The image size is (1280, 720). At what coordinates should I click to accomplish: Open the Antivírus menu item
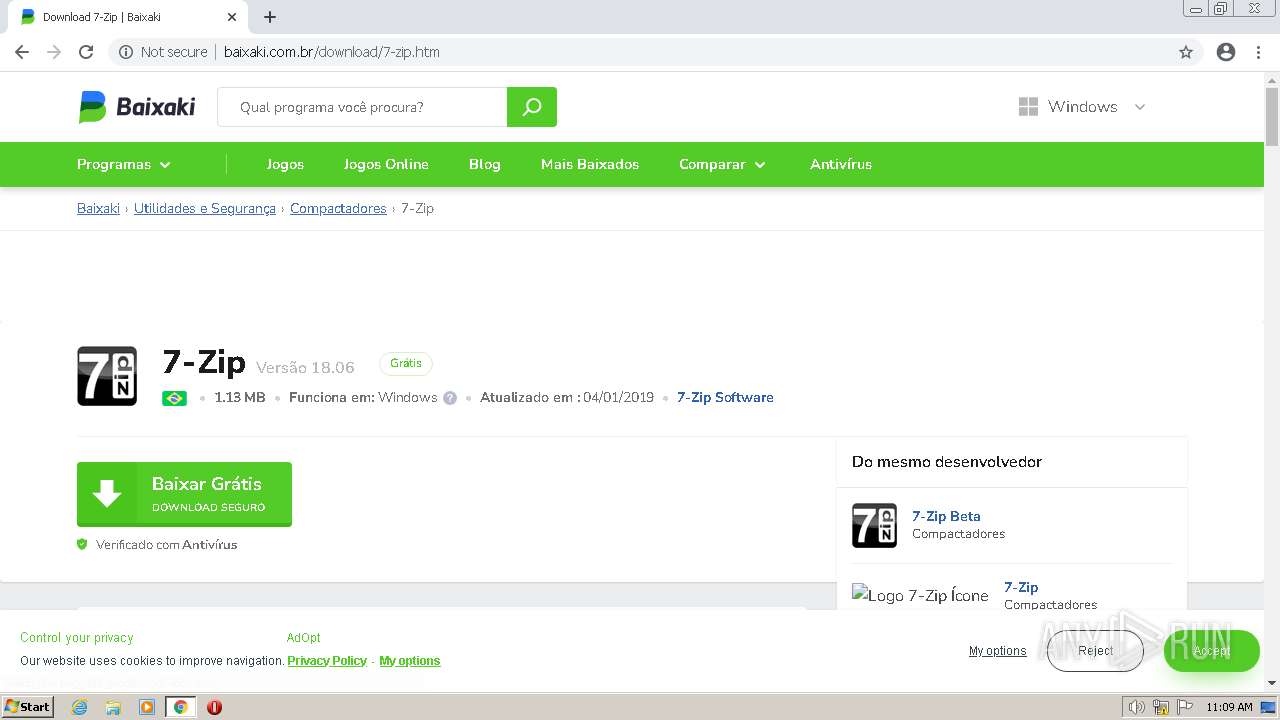[x=841, y=164]
